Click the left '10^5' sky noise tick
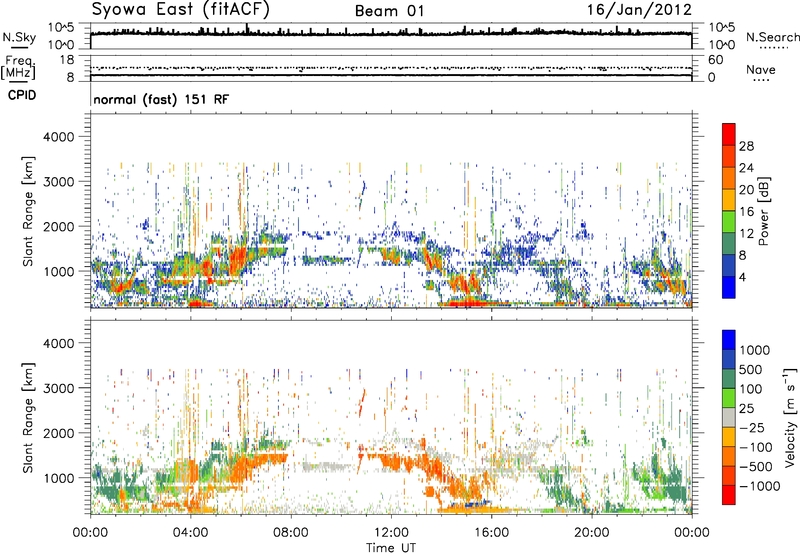The height and width of the screenshot is (554, 800). (61, 28)
